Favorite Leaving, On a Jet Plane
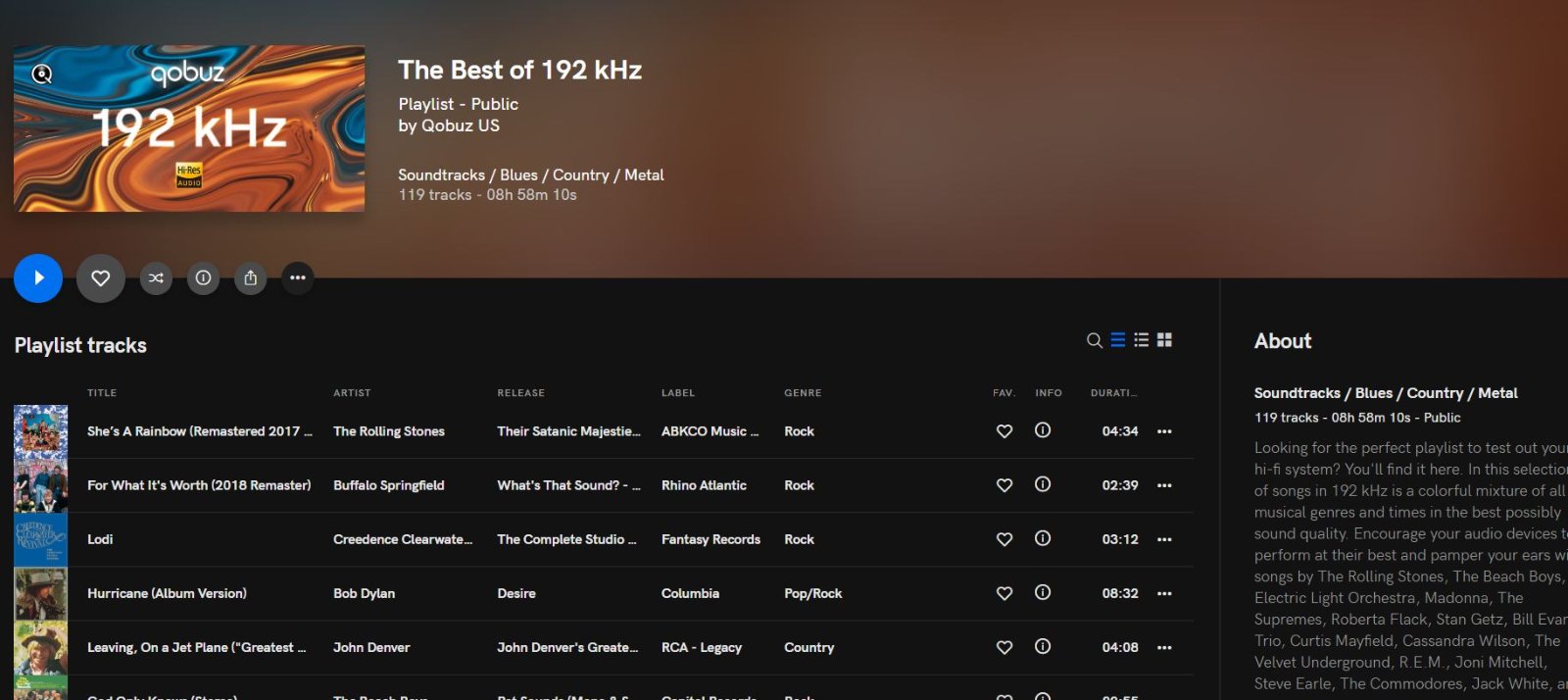 coord(1004,647)
